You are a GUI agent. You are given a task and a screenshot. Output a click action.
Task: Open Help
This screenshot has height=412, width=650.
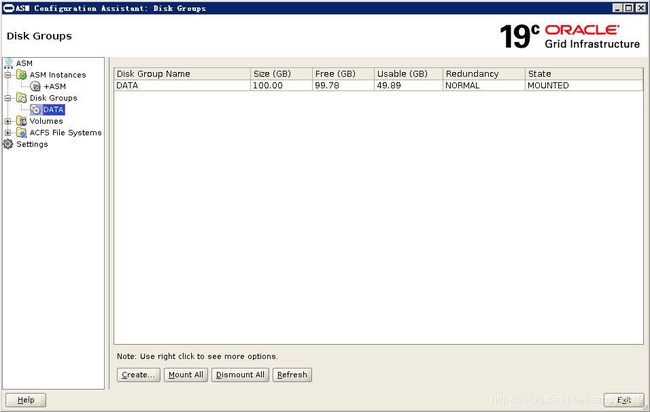(26, 400)
